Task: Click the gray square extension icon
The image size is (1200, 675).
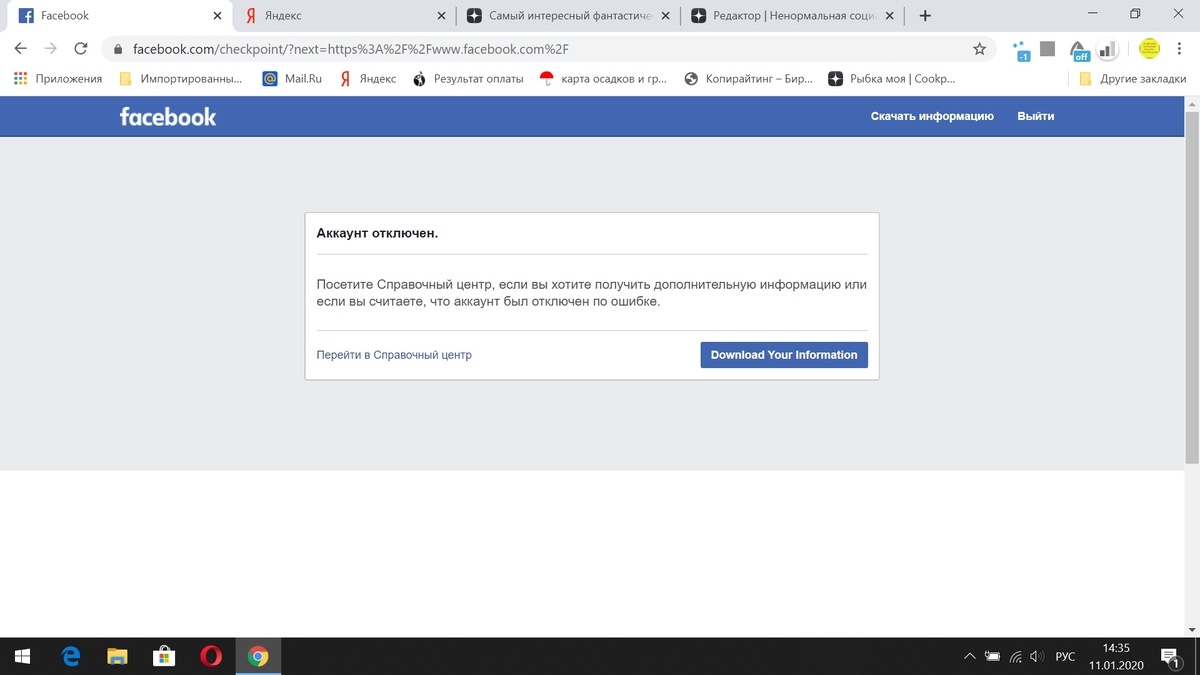Action: click(x=1048, y=48)
